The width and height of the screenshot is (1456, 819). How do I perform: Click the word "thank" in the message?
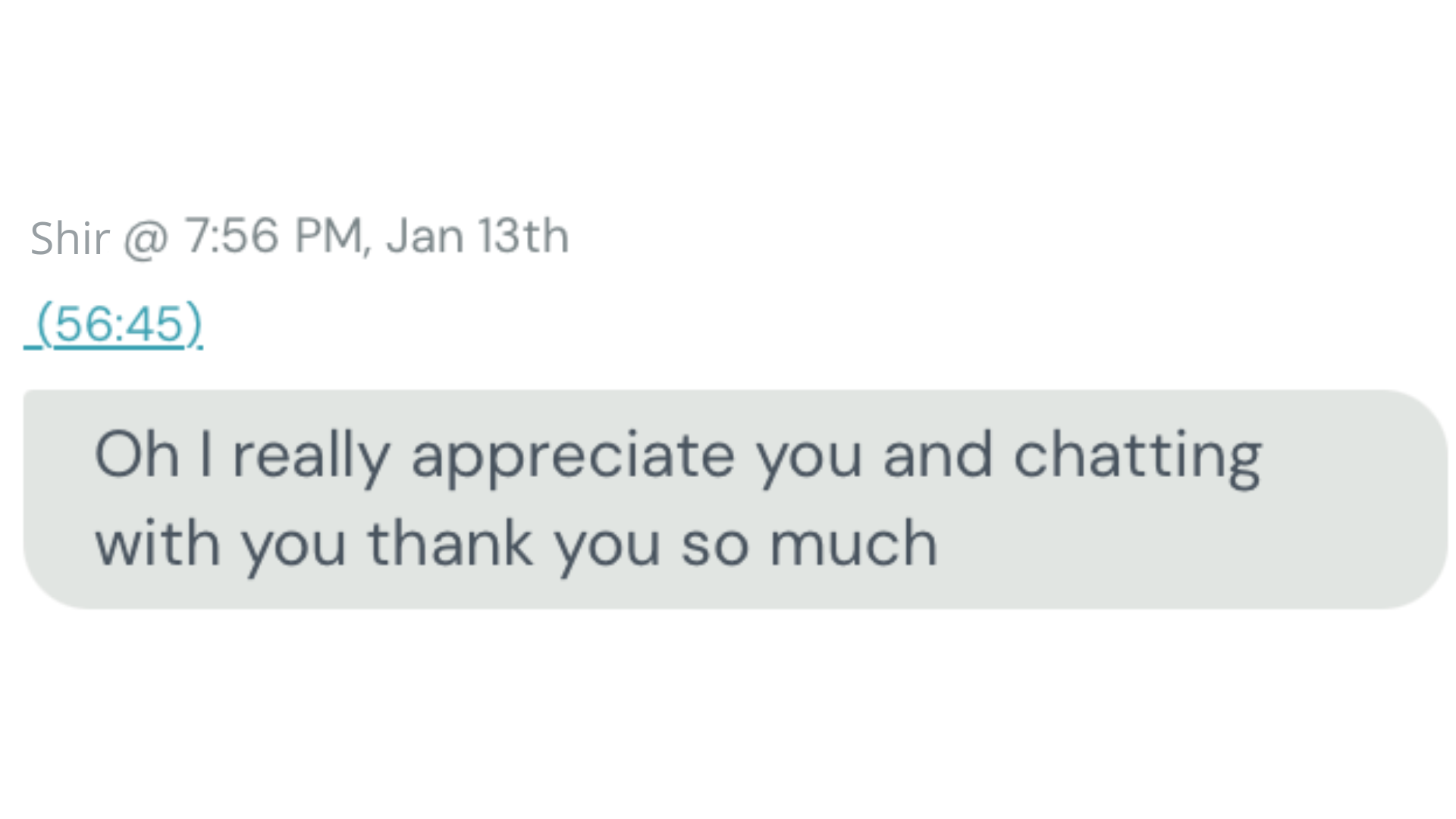tap(450, 544)
